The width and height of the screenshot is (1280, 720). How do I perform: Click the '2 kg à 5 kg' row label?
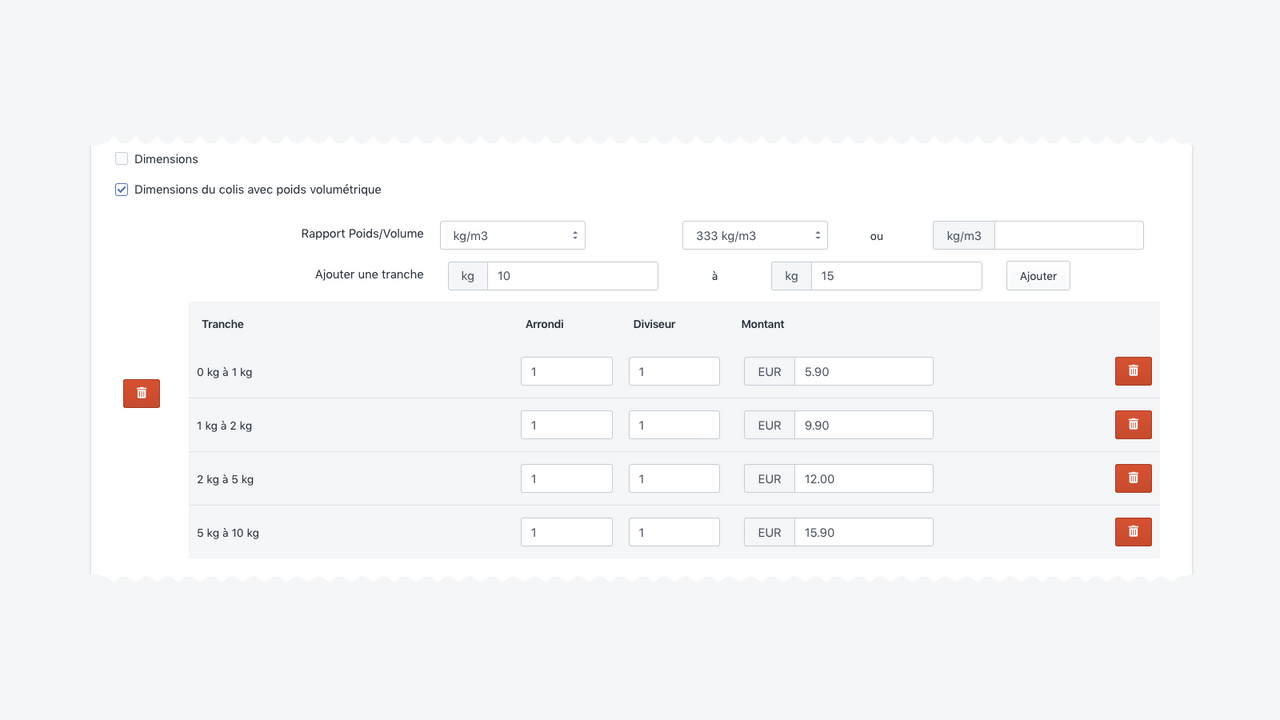225,479
